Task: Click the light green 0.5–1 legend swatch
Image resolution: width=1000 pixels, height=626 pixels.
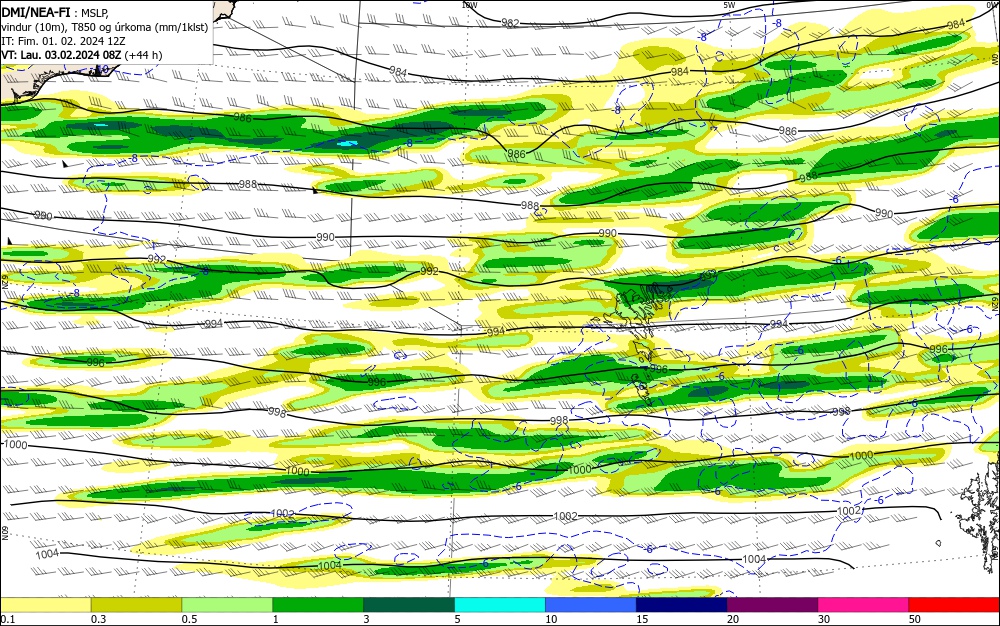Action: click(227, 605)
